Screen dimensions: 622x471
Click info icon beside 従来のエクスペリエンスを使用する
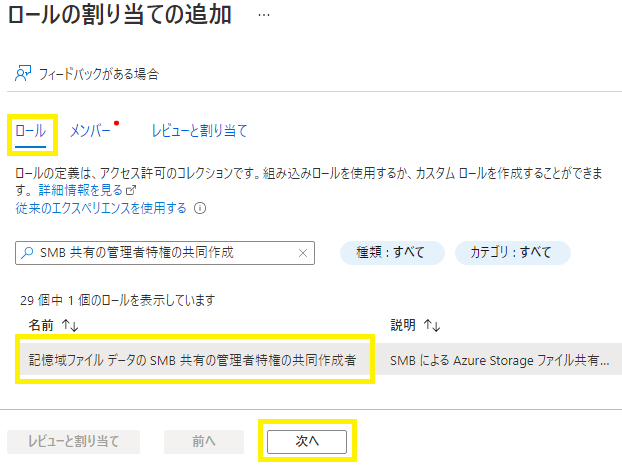pos(200,208)
